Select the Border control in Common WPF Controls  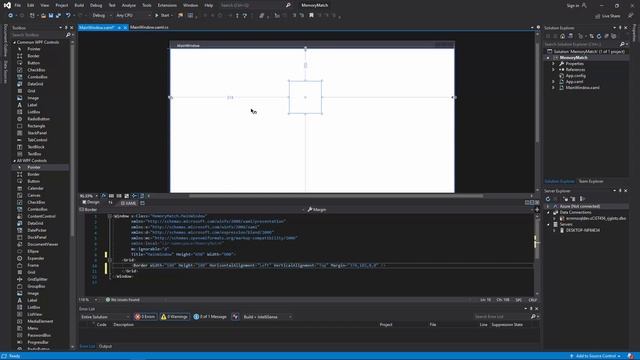point(33,56)
